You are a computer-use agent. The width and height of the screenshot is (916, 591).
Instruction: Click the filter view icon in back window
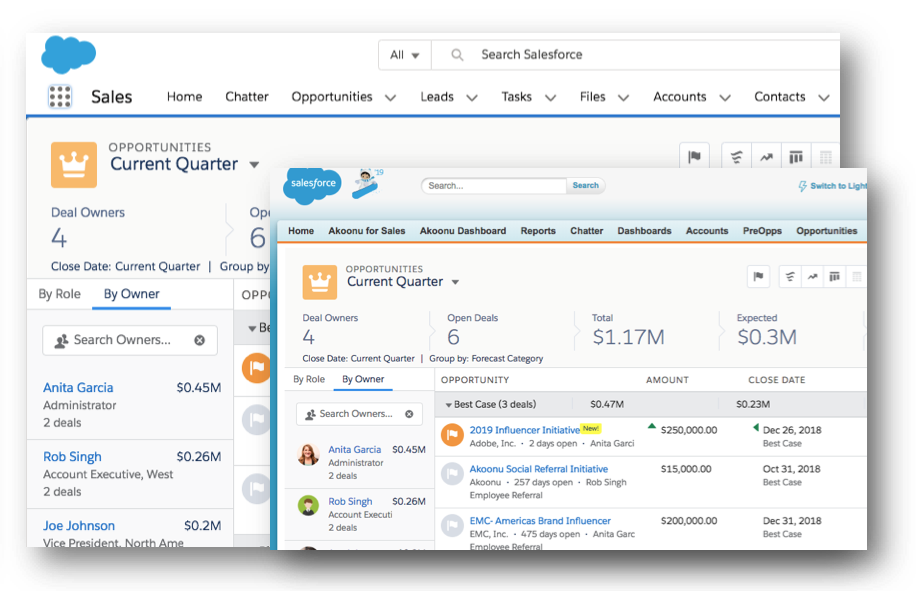(x=737, y=157)
